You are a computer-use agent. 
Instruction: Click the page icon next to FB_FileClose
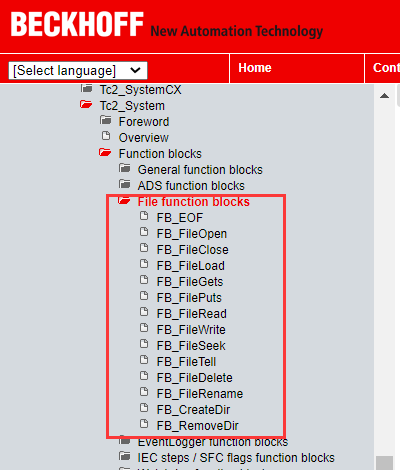pyautogui.click(x=144, y=248)
